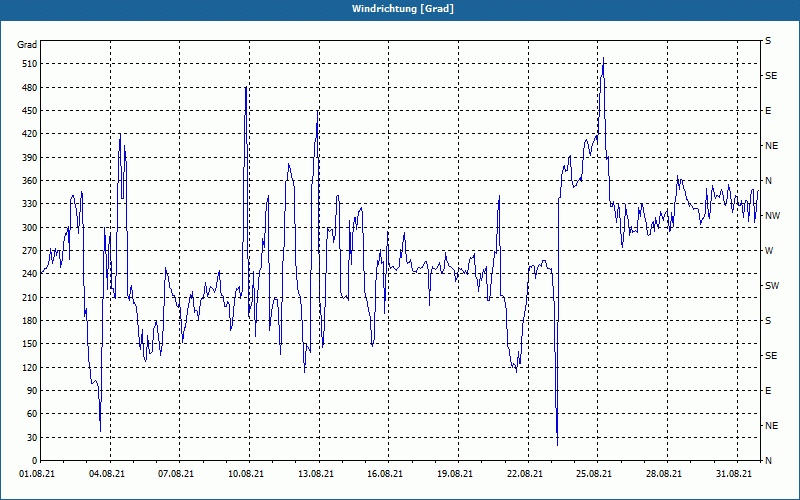Click the date label 13.08.21

coord(316,474)
